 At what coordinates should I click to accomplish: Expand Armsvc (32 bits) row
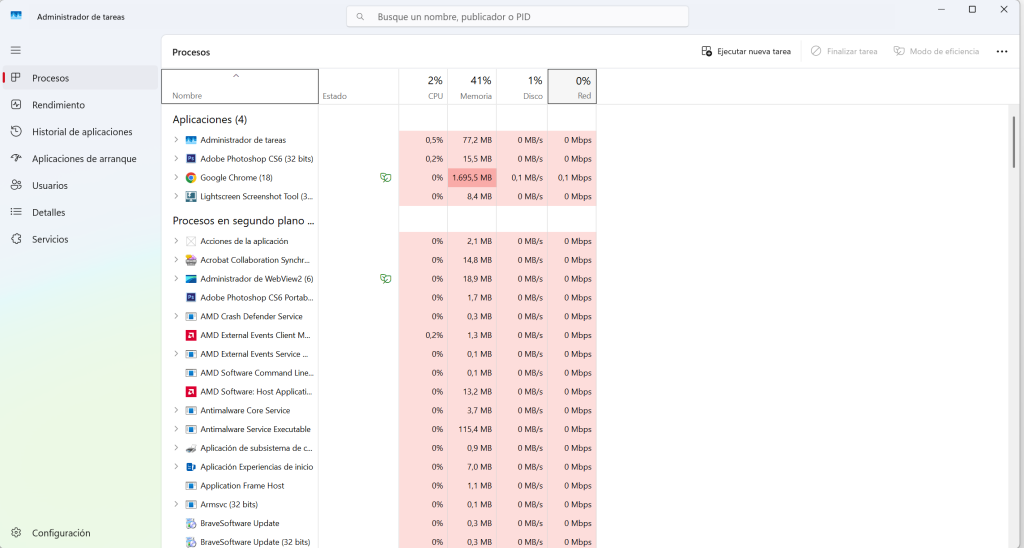(x=176, y=504)
